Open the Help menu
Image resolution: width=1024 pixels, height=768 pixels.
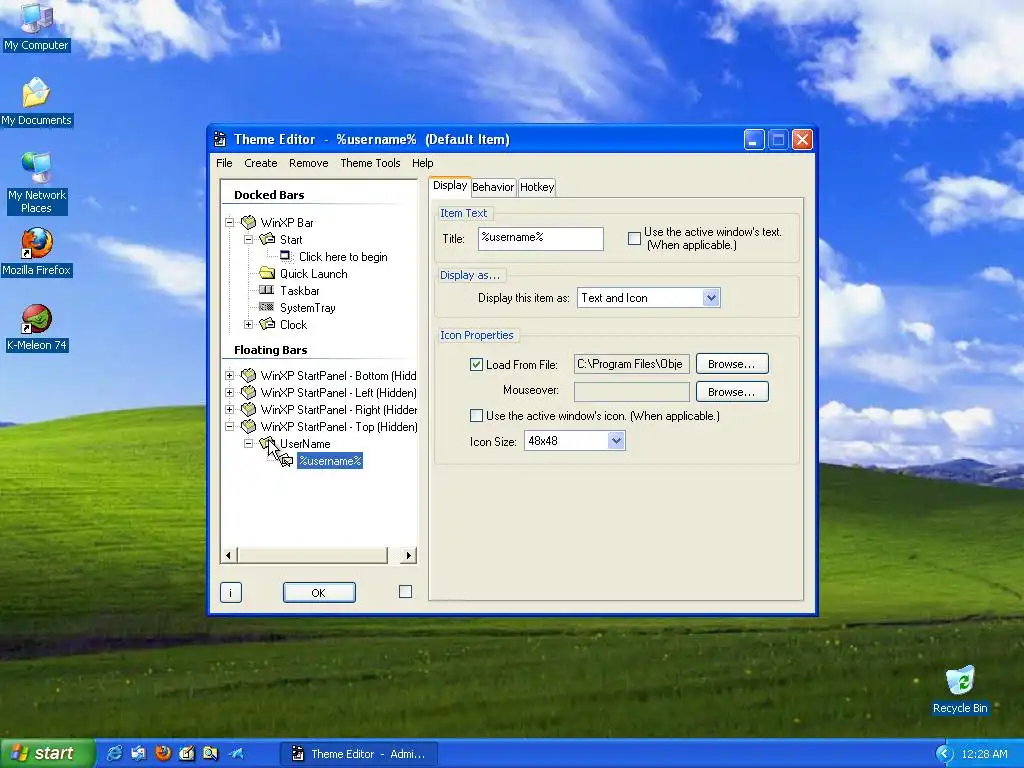pyautogui.click(x=423, y=163)
